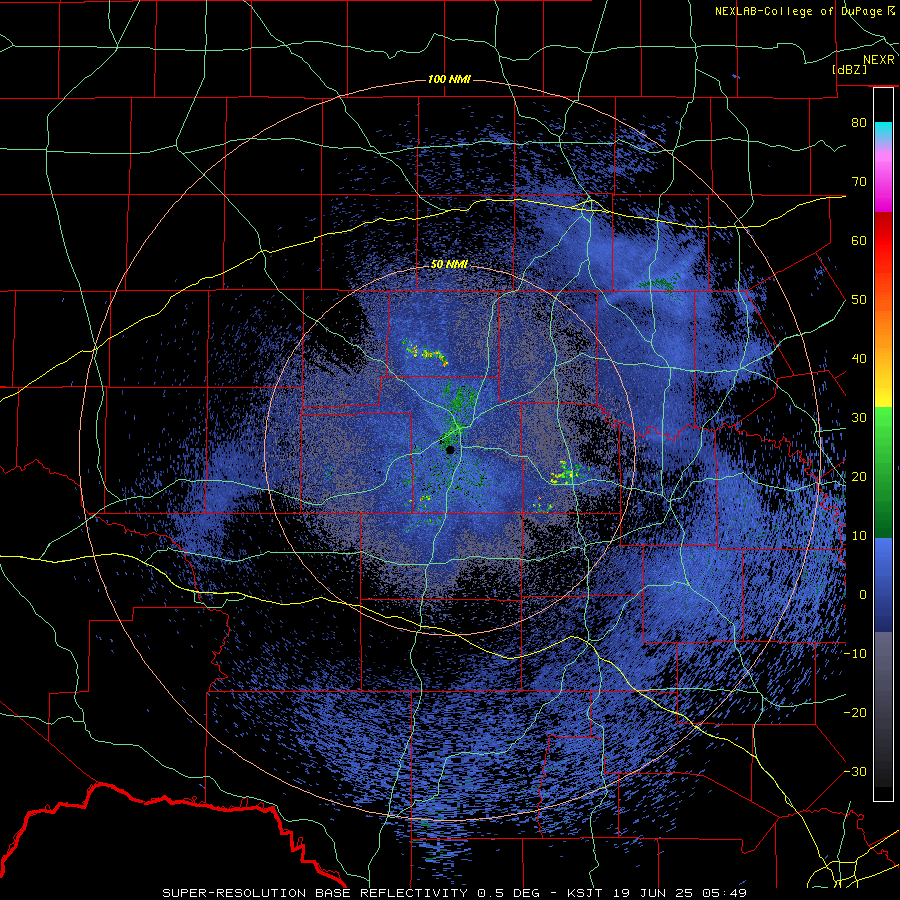This screenshot has height=900, width=900.
Task: Click the 30 value on dBZ scale
Action: tap(859, 418)
